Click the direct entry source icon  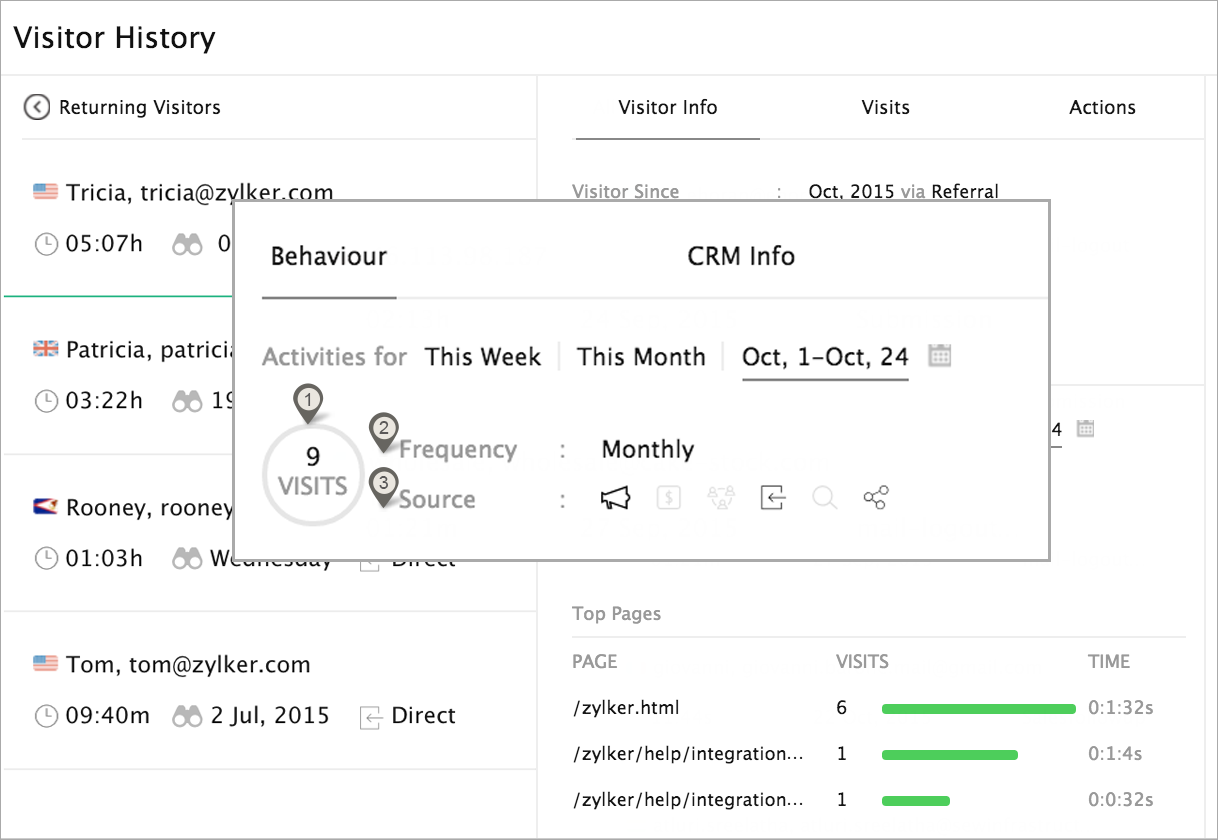pyautogui.click(x=773, y=498)
